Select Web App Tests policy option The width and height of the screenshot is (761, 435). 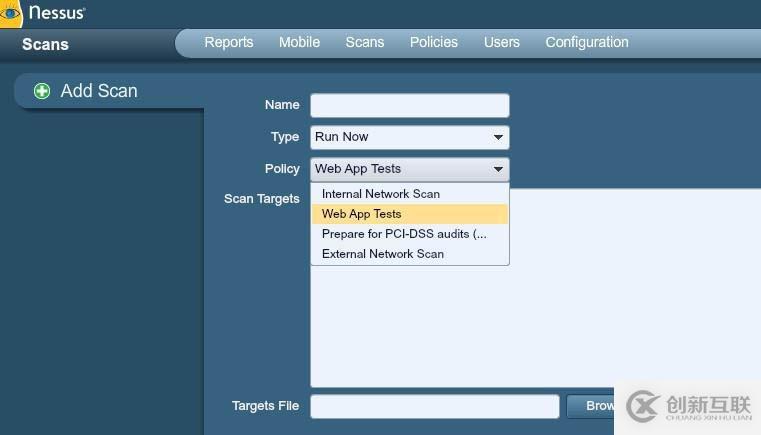(x=410, y=214)
